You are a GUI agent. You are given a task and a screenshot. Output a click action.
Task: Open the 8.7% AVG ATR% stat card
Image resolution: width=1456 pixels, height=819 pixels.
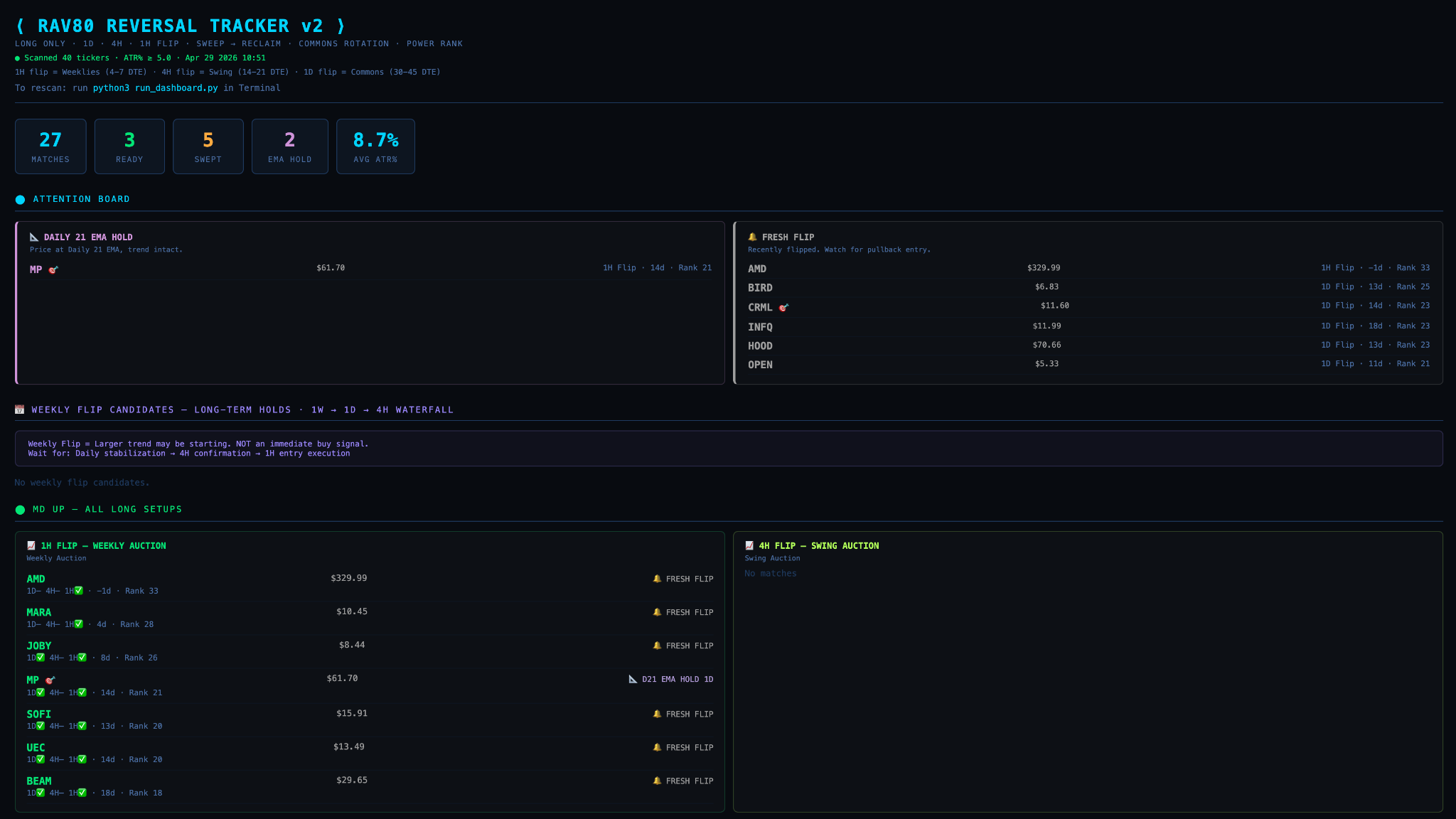[375, 146]
